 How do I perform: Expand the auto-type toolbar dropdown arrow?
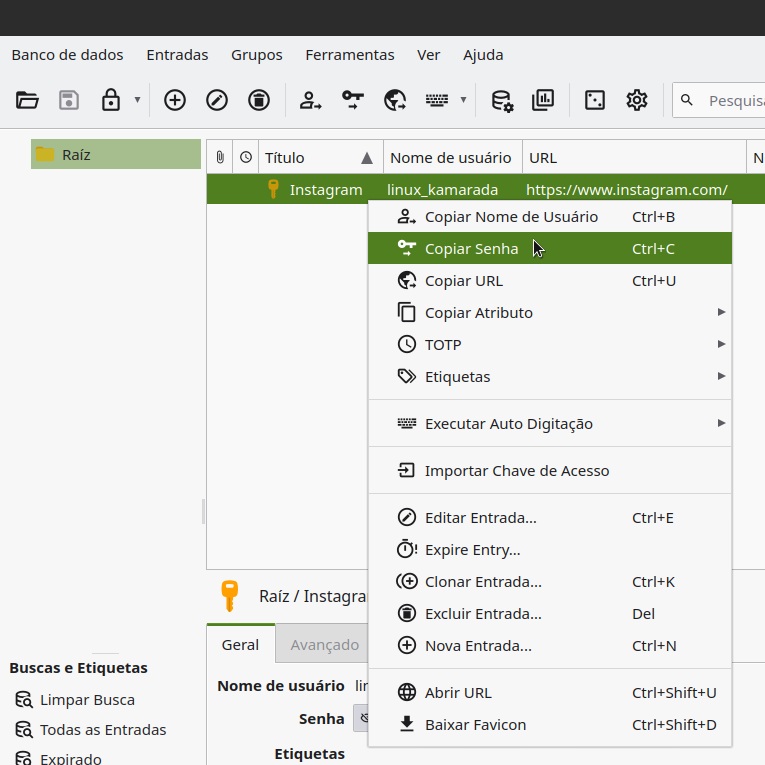click(463, 100)
